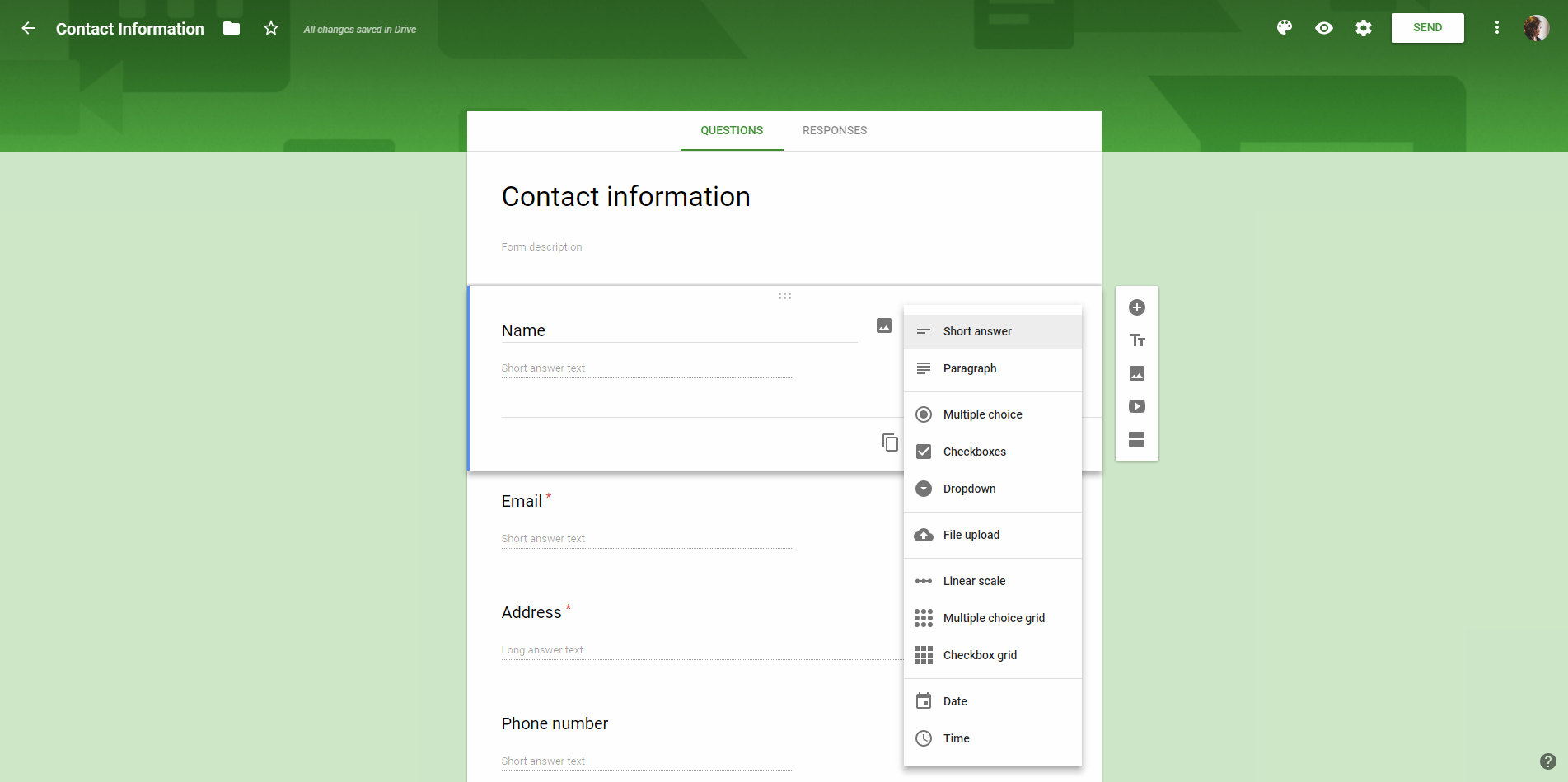Choose Time question type
Viewport: 1568px width, 782px height.
[993, 738]
